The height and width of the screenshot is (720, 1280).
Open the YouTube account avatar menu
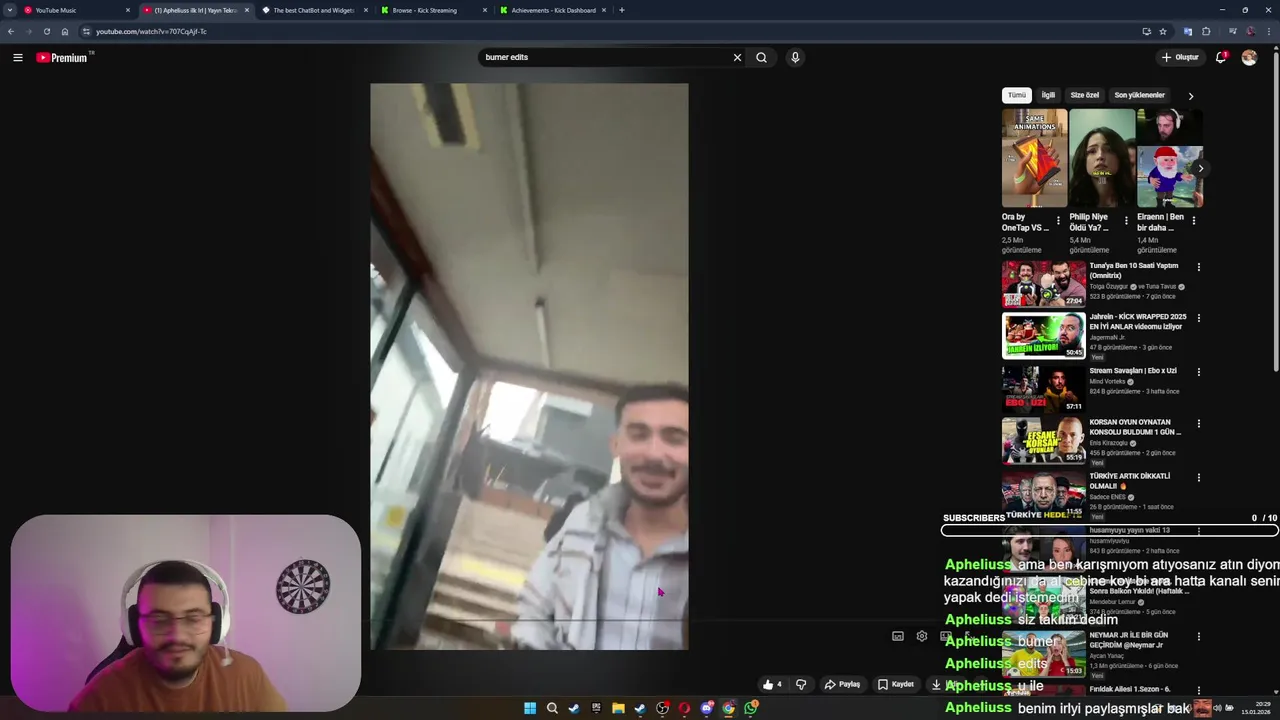pos(1249,57)
